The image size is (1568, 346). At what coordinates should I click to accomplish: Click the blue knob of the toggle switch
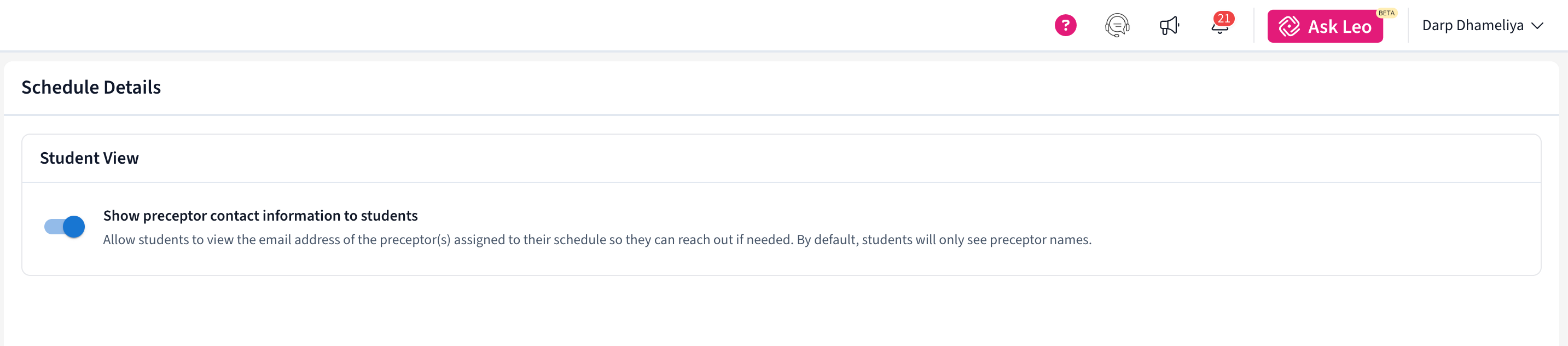[x=74, y=227]
